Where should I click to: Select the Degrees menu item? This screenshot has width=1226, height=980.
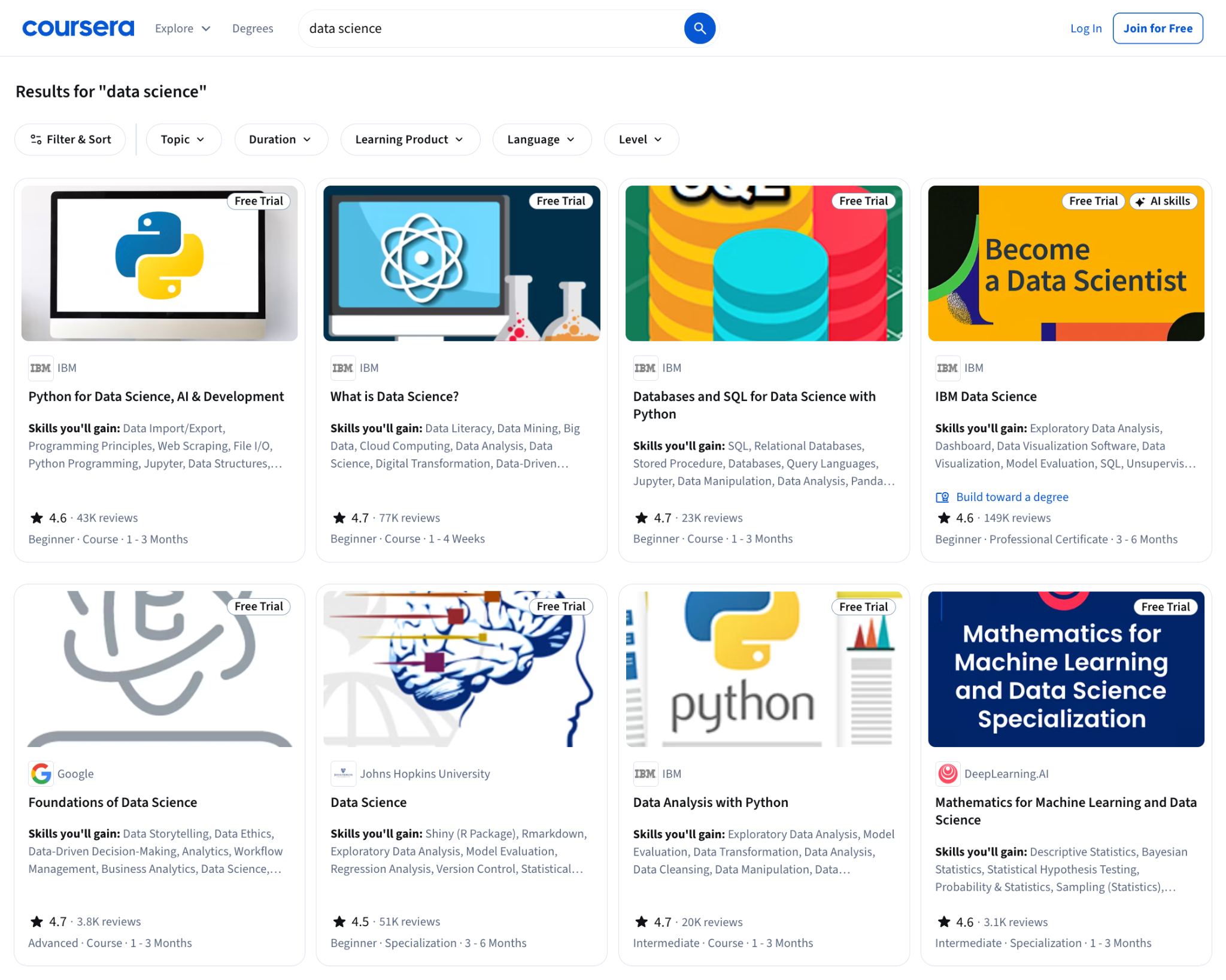253,28
